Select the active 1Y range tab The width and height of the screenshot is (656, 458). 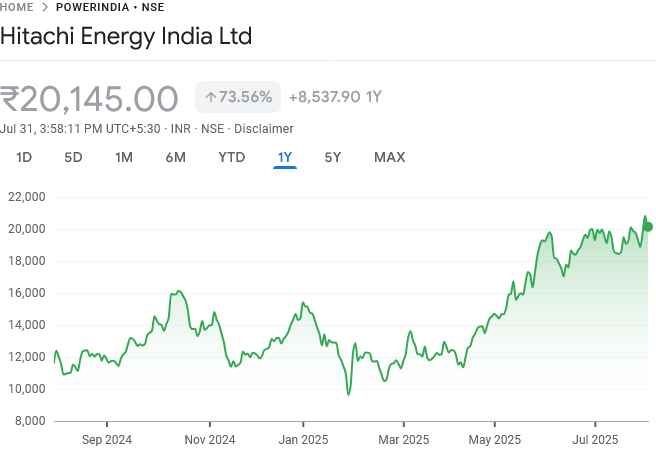(285, 157)
